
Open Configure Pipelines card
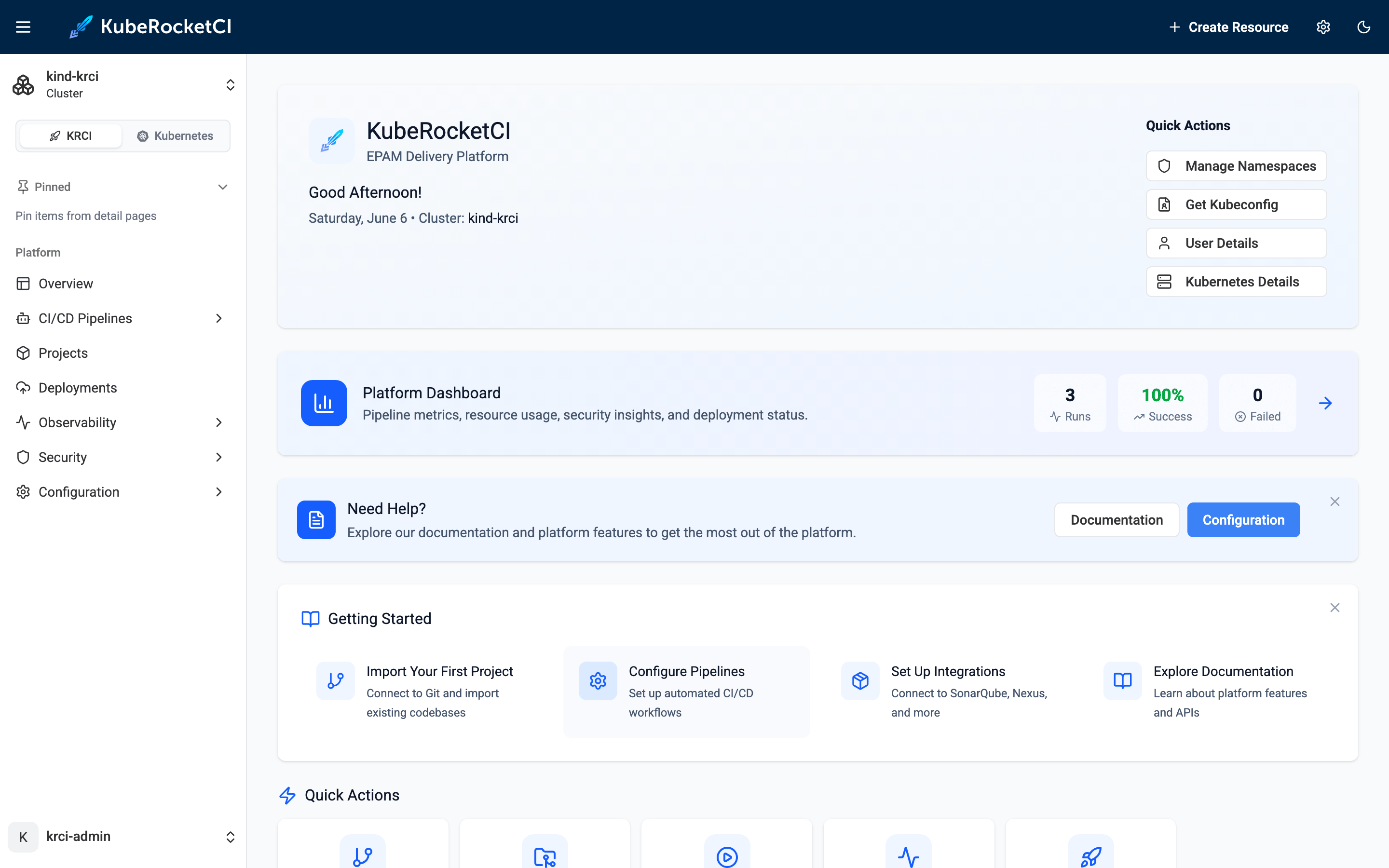(x=686, y=692)
